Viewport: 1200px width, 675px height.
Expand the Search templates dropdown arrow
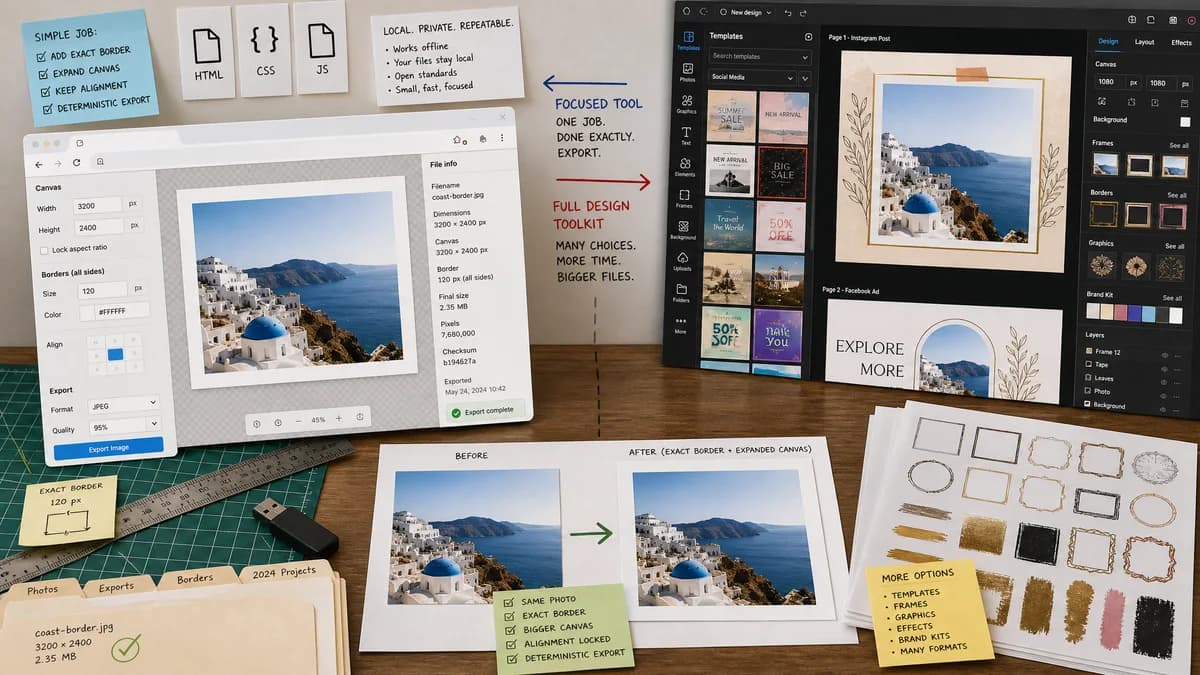click(x=805, y=56)
